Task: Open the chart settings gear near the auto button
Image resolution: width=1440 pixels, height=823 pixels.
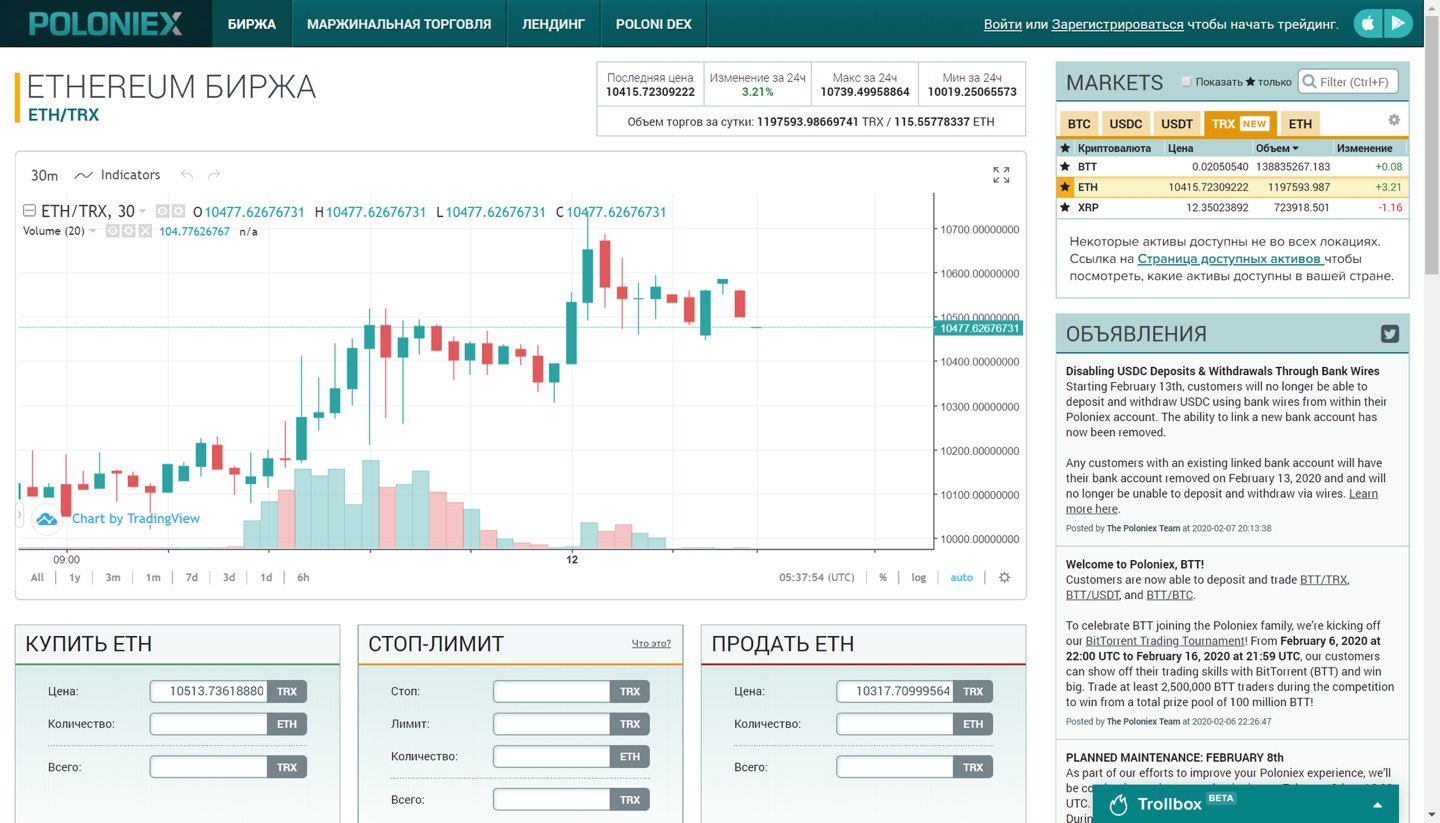Action: coord(1005,577)
